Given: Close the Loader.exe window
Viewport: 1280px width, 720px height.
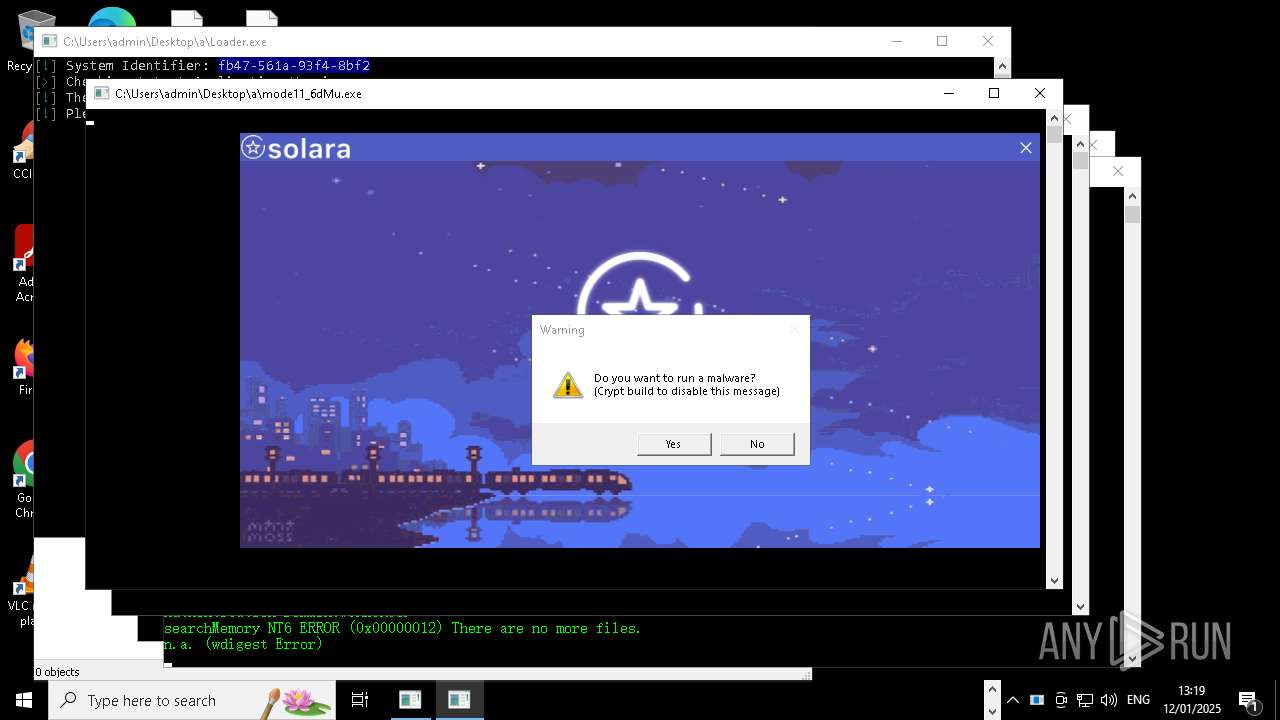Looking at the screenshot, I should point(988,41).
